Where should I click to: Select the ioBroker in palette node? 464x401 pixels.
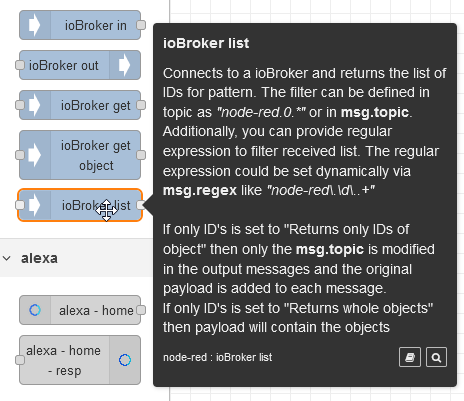pyautogui.click(x=80, y=25)
